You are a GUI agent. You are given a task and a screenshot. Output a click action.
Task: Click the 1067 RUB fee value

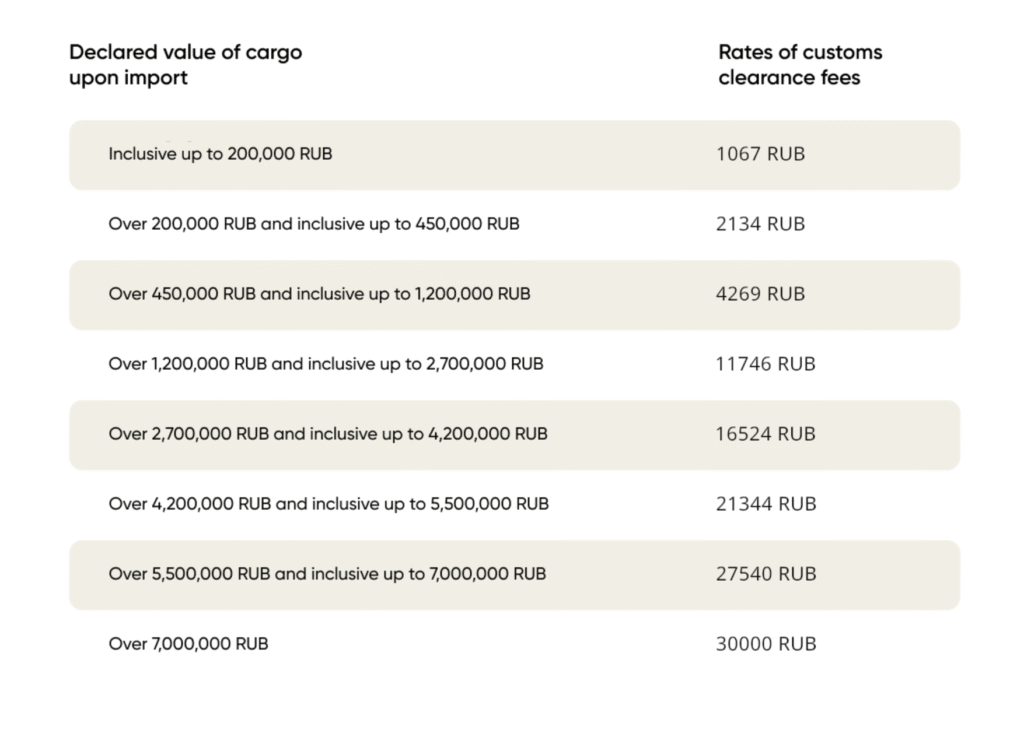click(760, 155)
